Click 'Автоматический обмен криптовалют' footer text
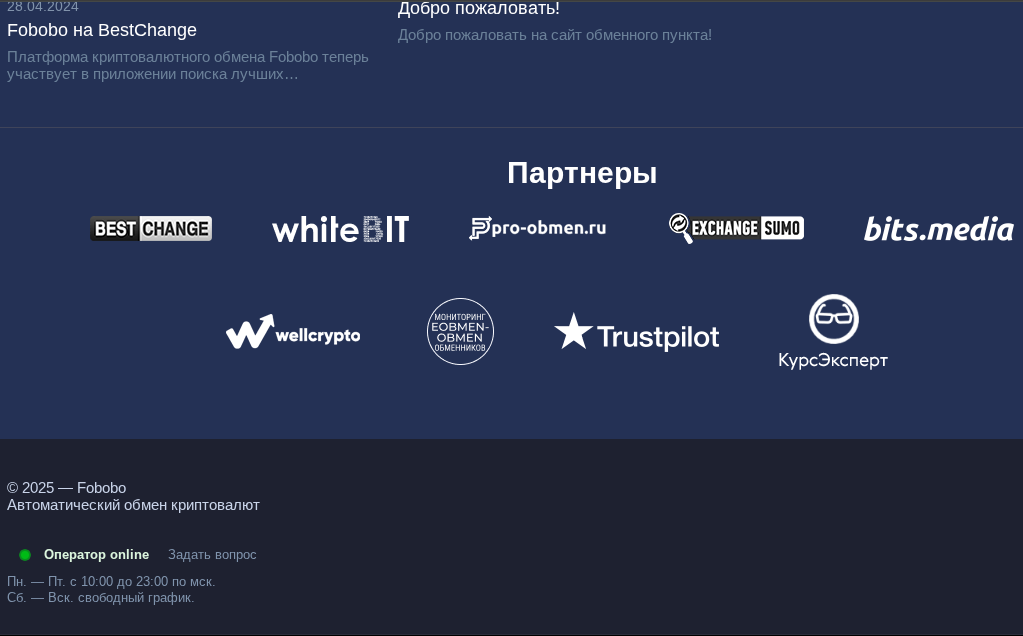The image size is (1023, 636). click(x=133, y=505)
